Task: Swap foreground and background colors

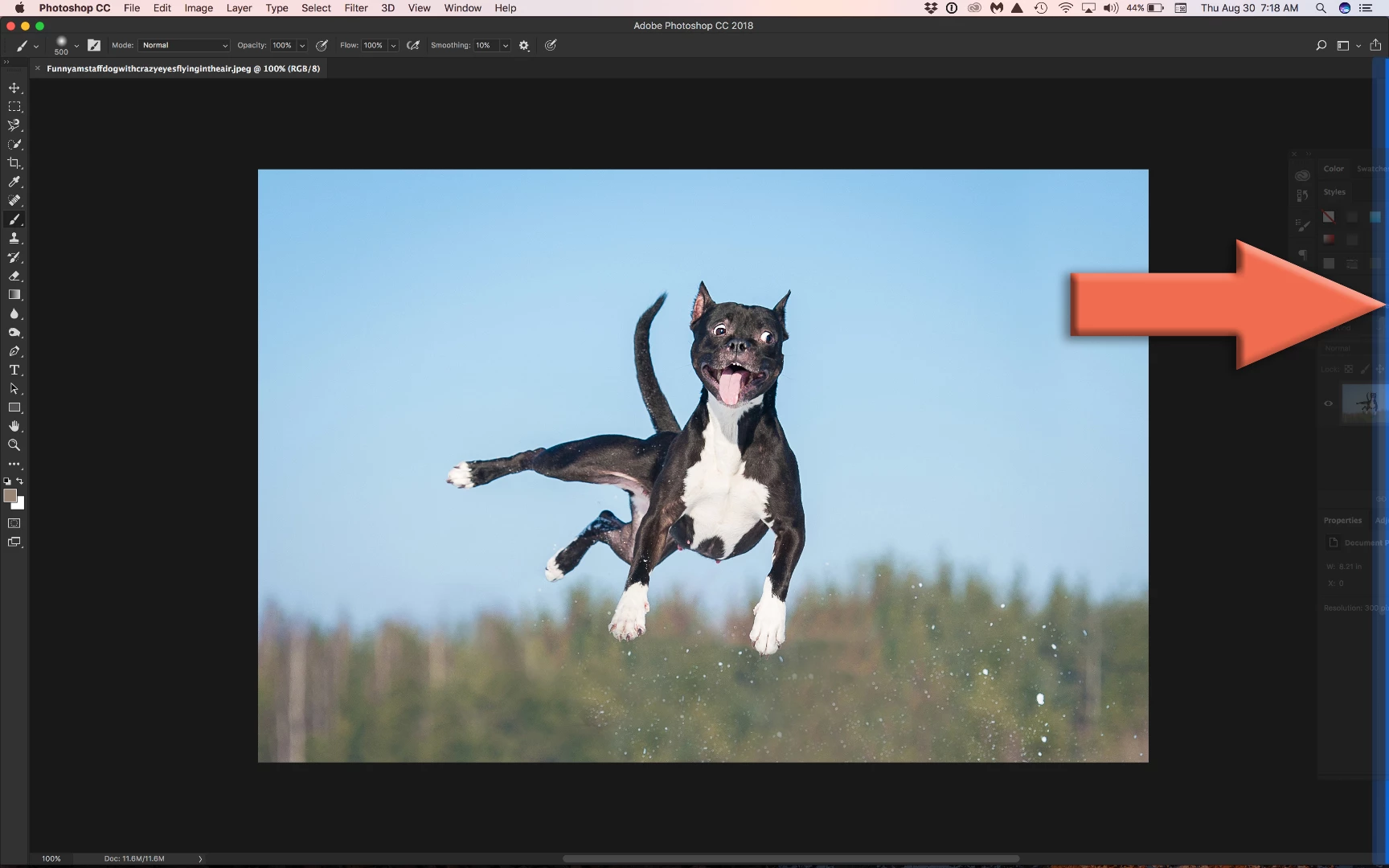Action: 20,481
